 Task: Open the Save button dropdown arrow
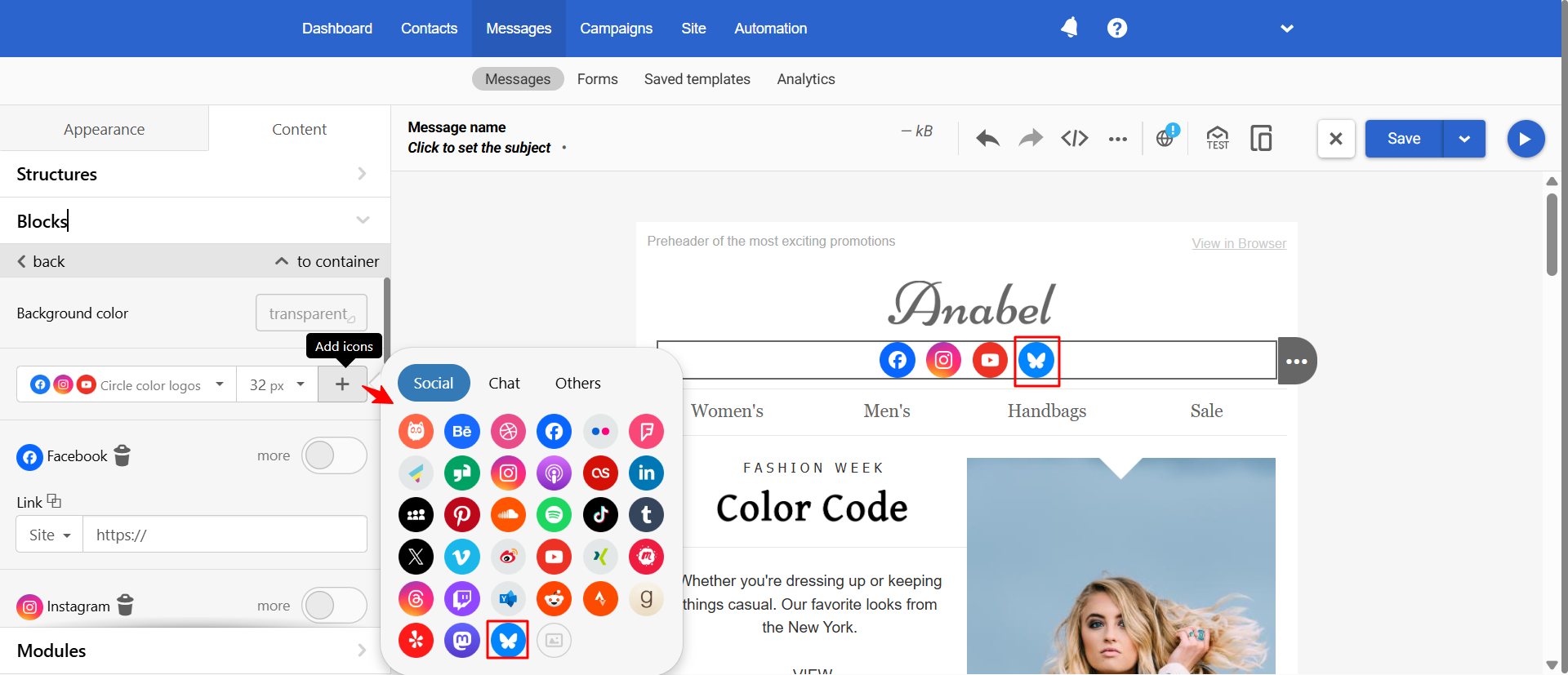(x=1464, y=139)
